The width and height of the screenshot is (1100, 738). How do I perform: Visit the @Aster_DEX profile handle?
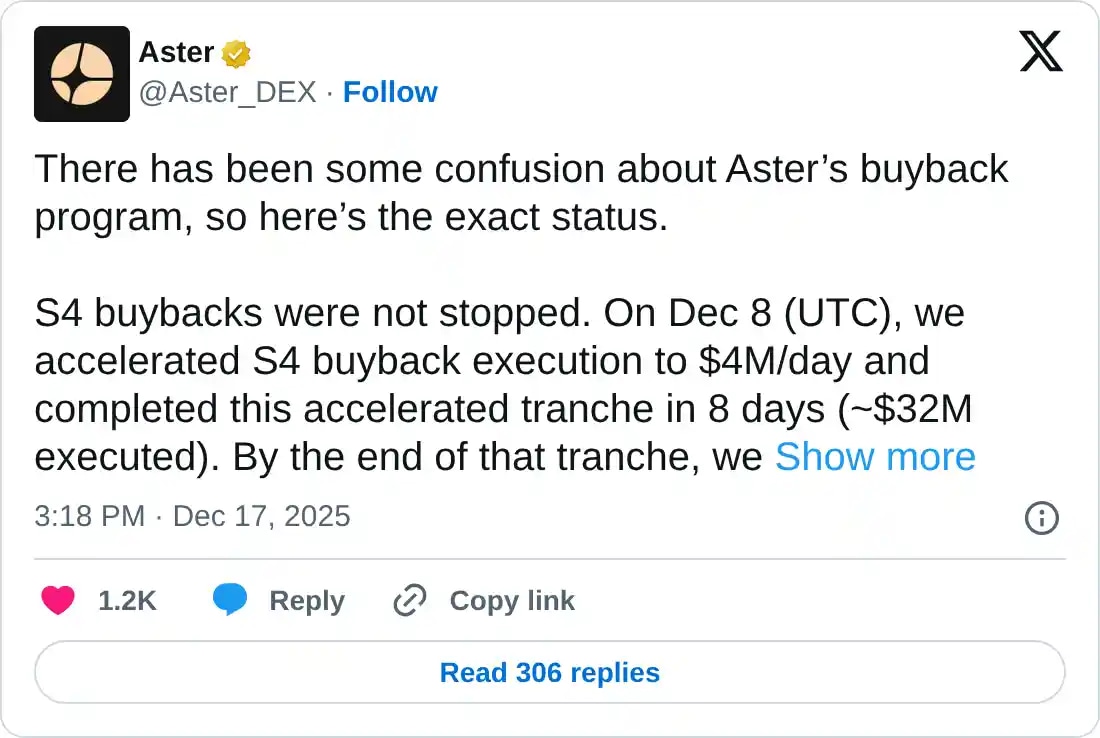tap(225, 92)
